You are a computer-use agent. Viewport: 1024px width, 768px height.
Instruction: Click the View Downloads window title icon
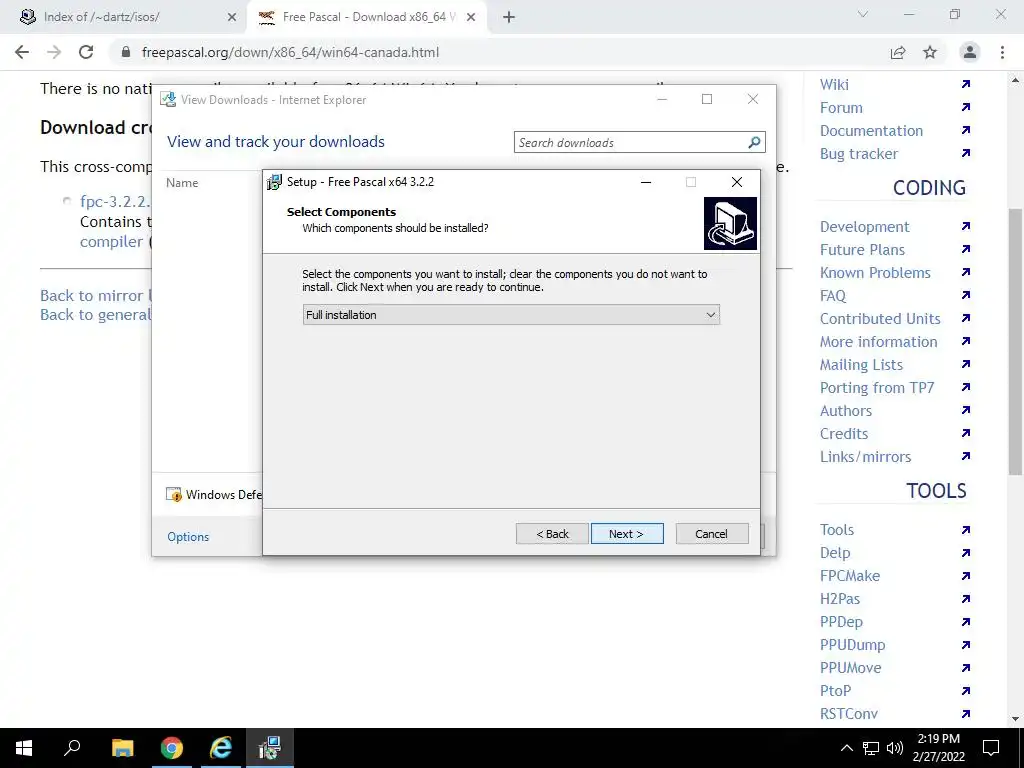tap(168, 99)
